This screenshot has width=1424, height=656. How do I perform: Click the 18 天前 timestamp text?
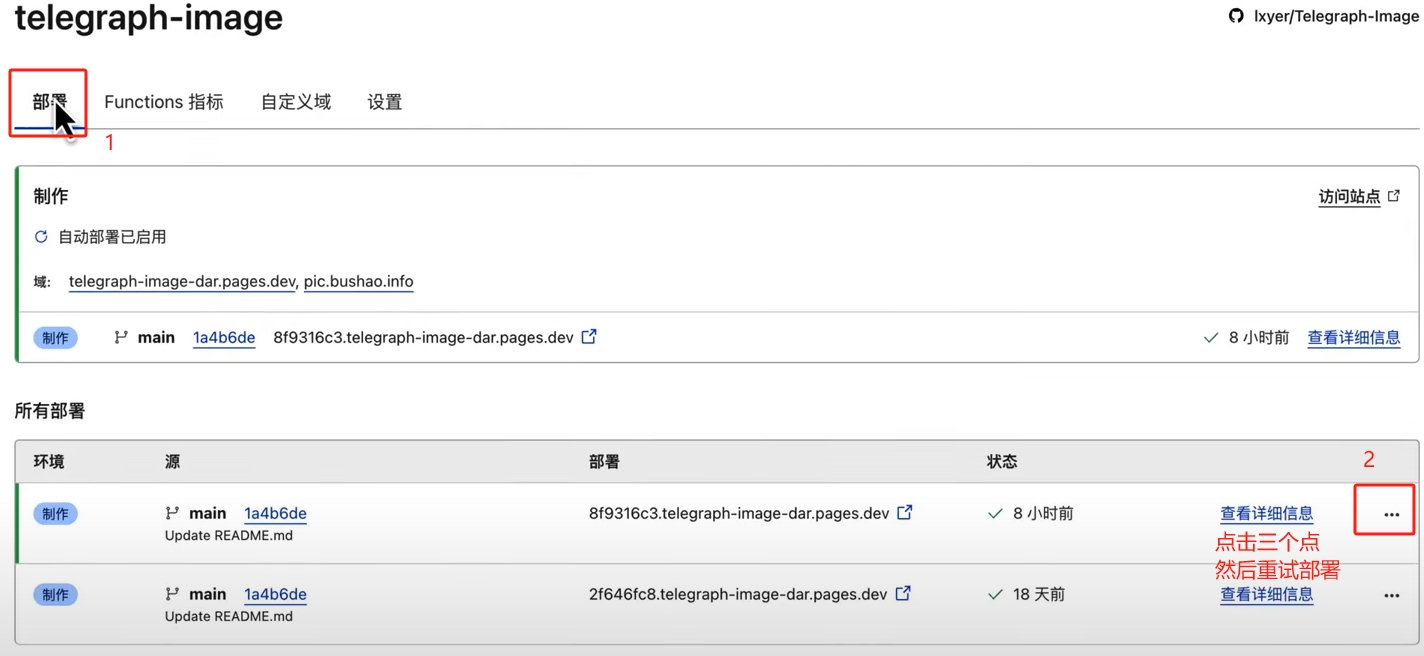point(1039,595)
